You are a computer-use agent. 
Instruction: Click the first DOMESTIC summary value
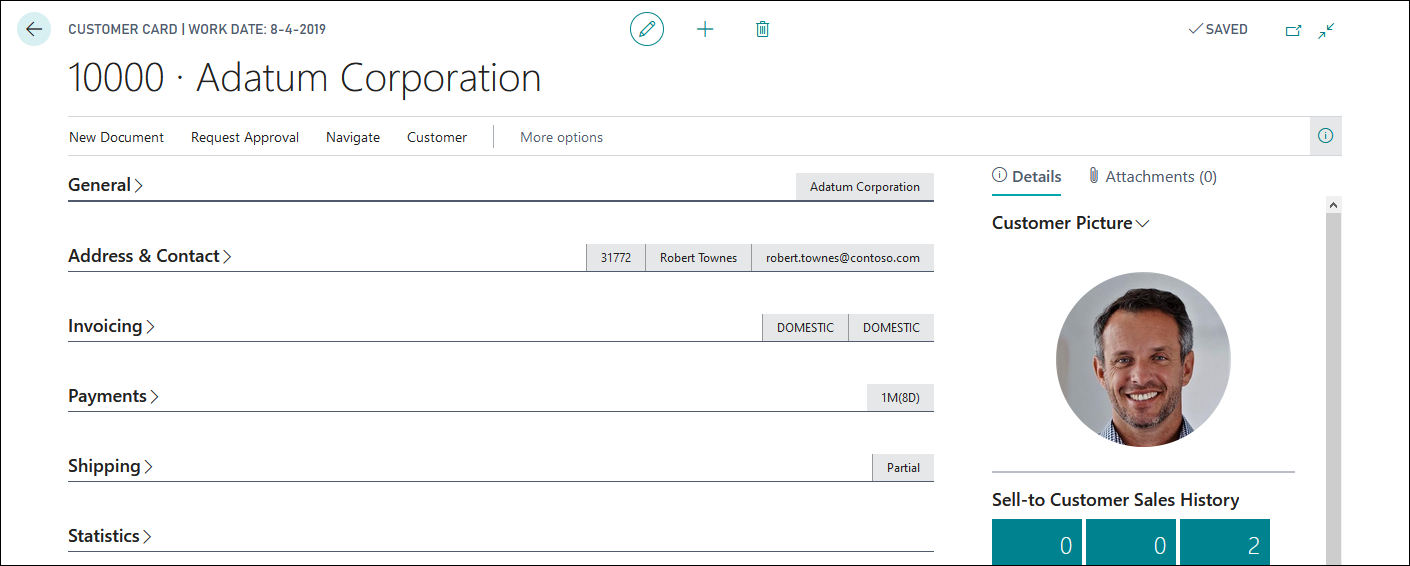point(805,327)
